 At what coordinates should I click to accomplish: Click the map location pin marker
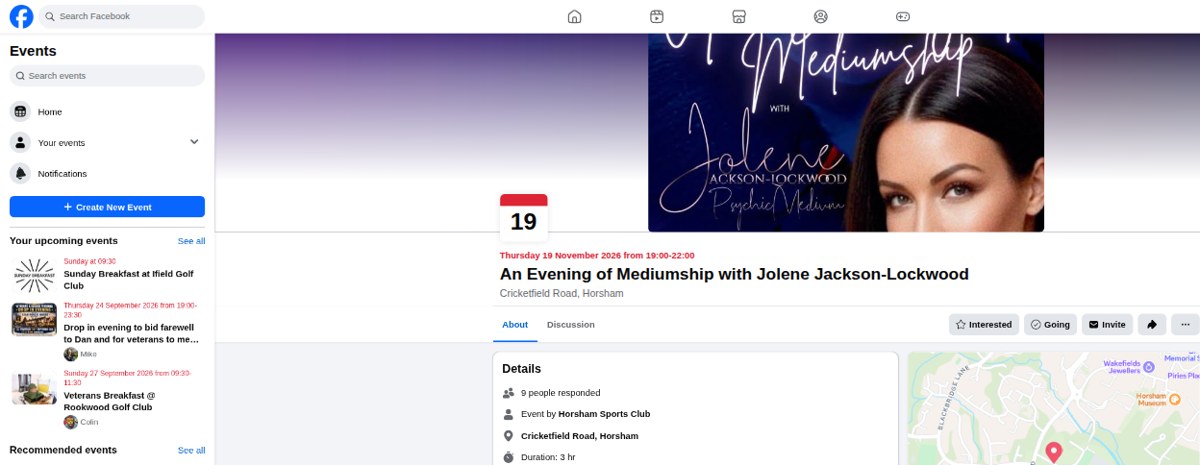pos(1053,453)
